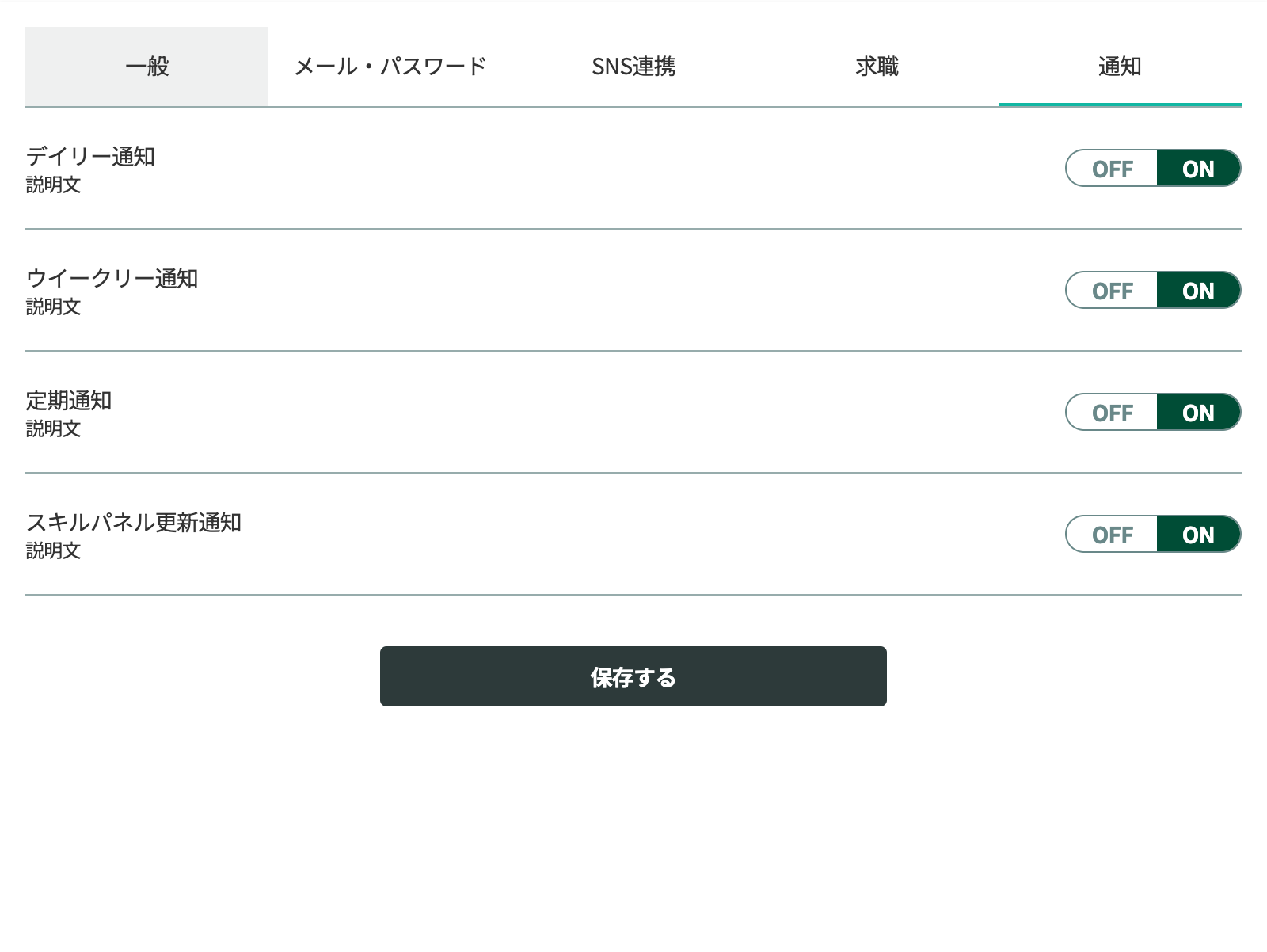The height and width of the screenshot is (952, 1267).
Task: Click the 説明文 under スキルパネル更新通知
Action: (x=53, y=551)
